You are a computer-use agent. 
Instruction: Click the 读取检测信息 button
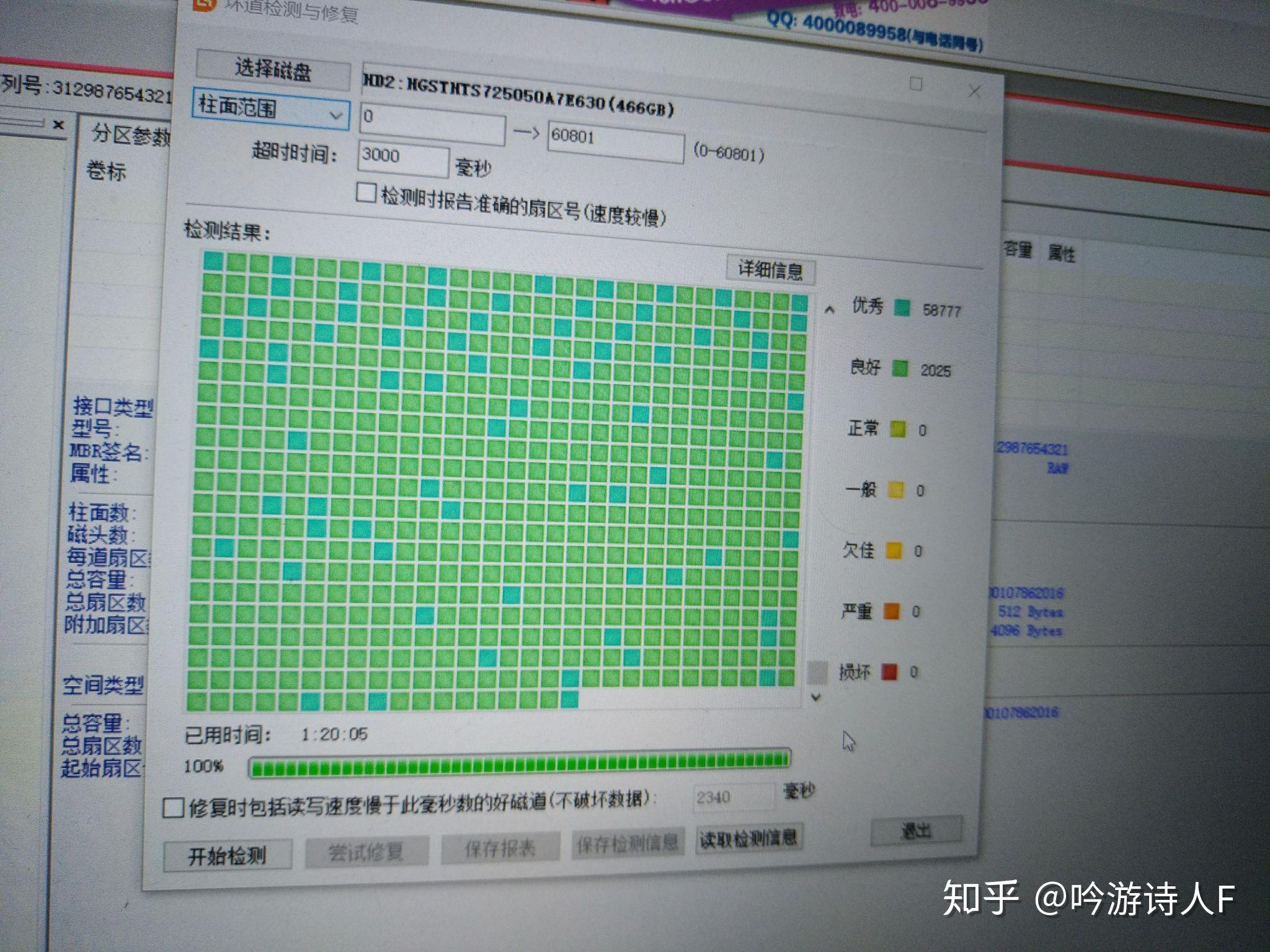point(749,839)
